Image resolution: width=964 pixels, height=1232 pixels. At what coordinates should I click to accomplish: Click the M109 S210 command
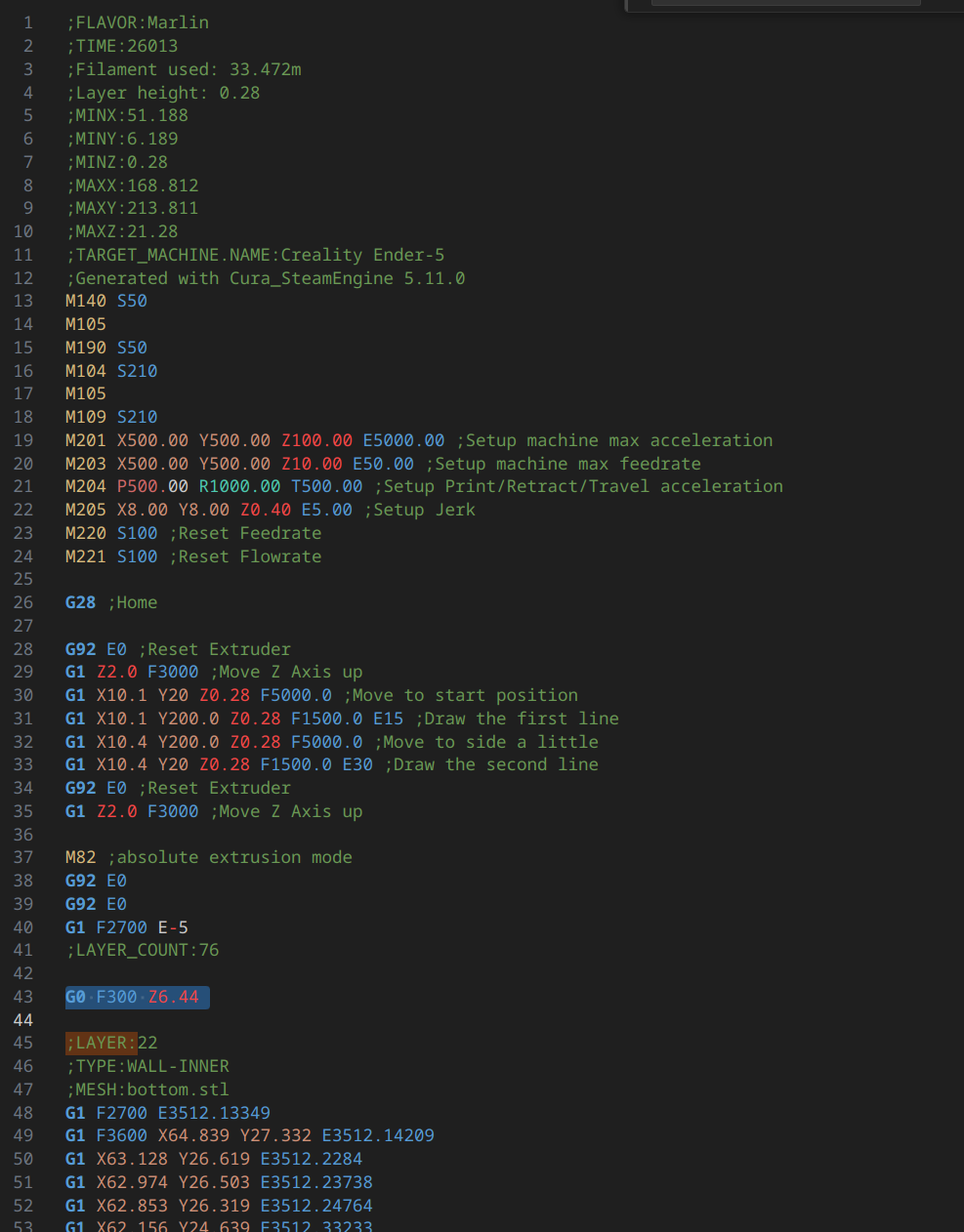[110, 417]
